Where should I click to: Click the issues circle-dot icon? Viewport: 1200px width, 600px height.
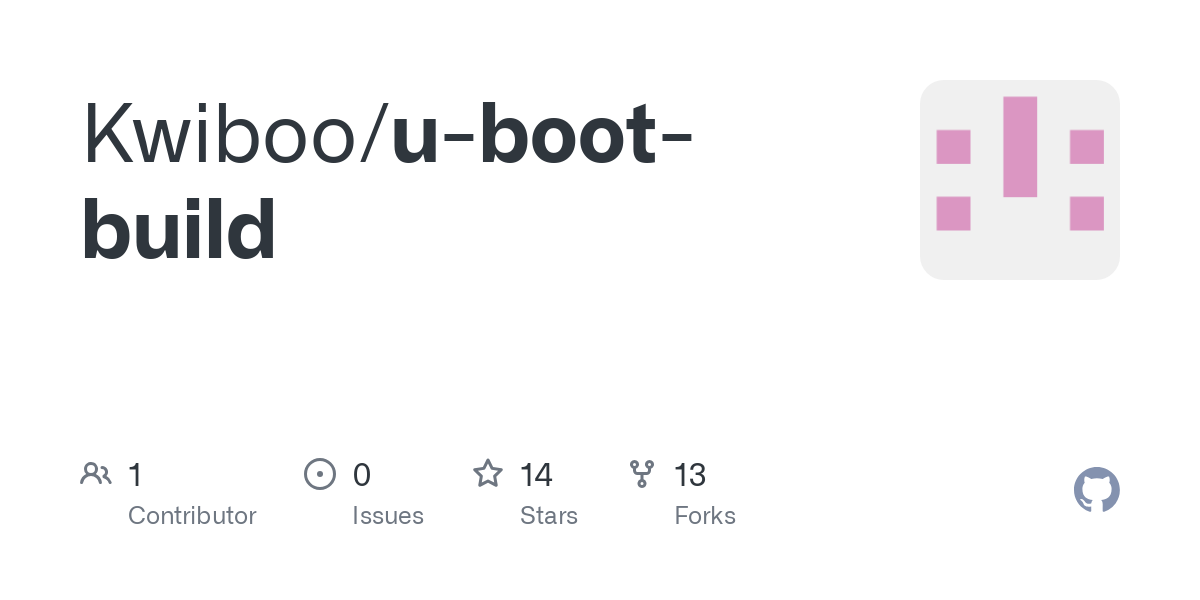(320, 474)
